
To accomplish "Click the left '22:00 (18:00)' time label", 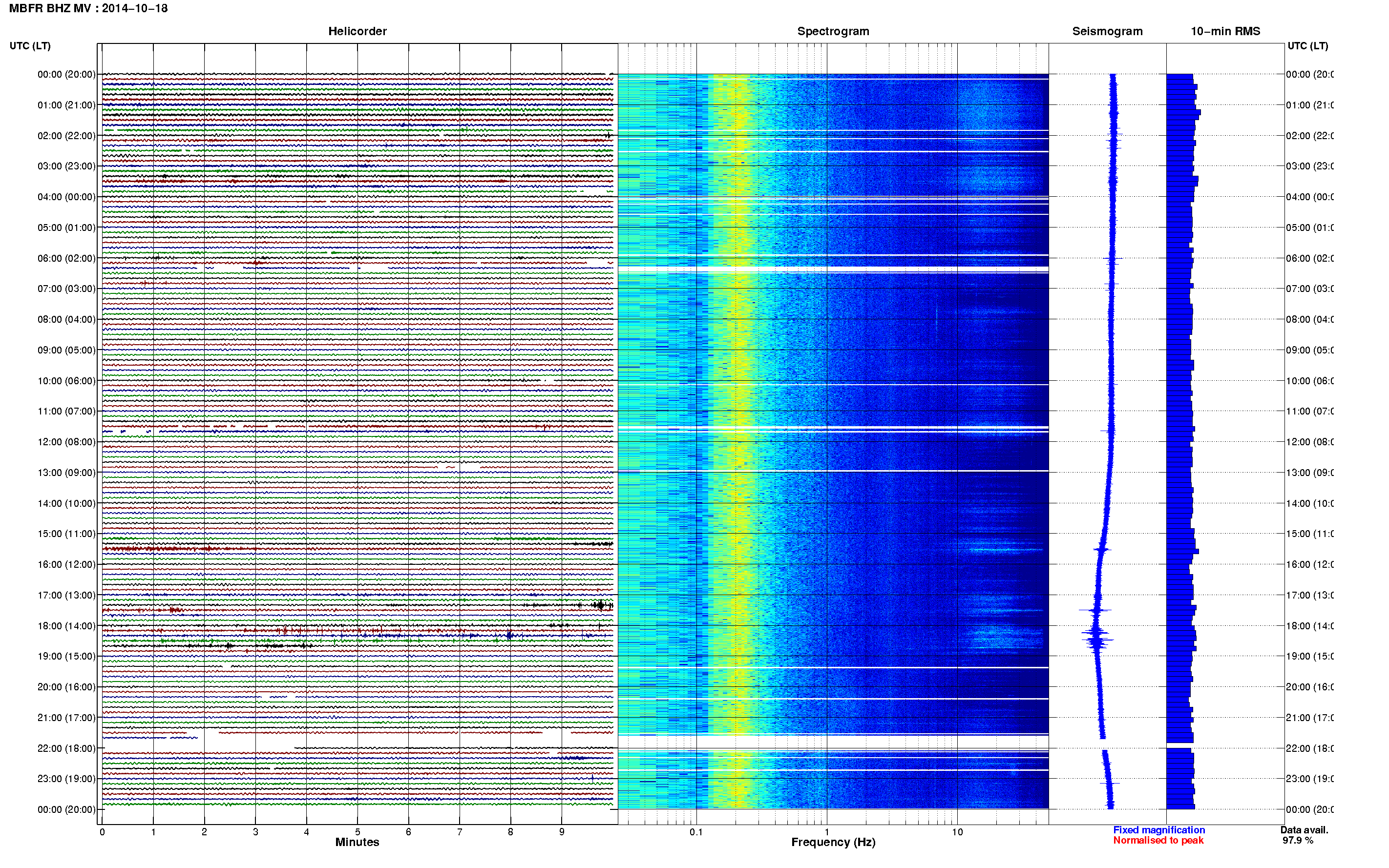I will tap(66, 748).
